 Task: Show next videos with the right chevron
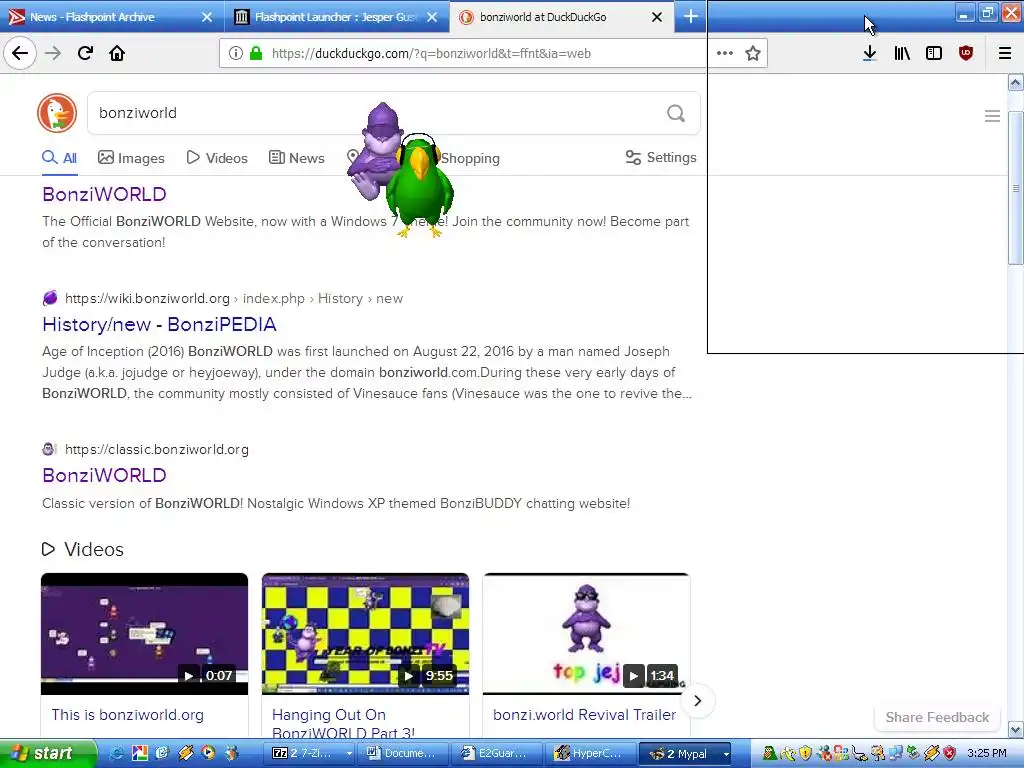tap(697, 701)
